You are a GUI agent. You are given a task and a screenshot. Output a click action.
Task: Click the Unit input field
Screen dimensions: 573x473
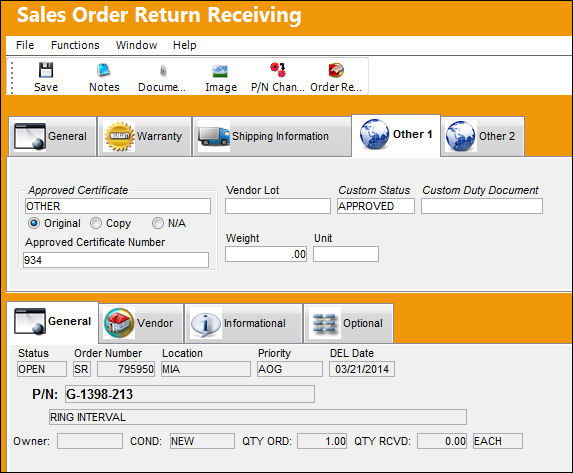pyautogui.click(x=346, y=254)
